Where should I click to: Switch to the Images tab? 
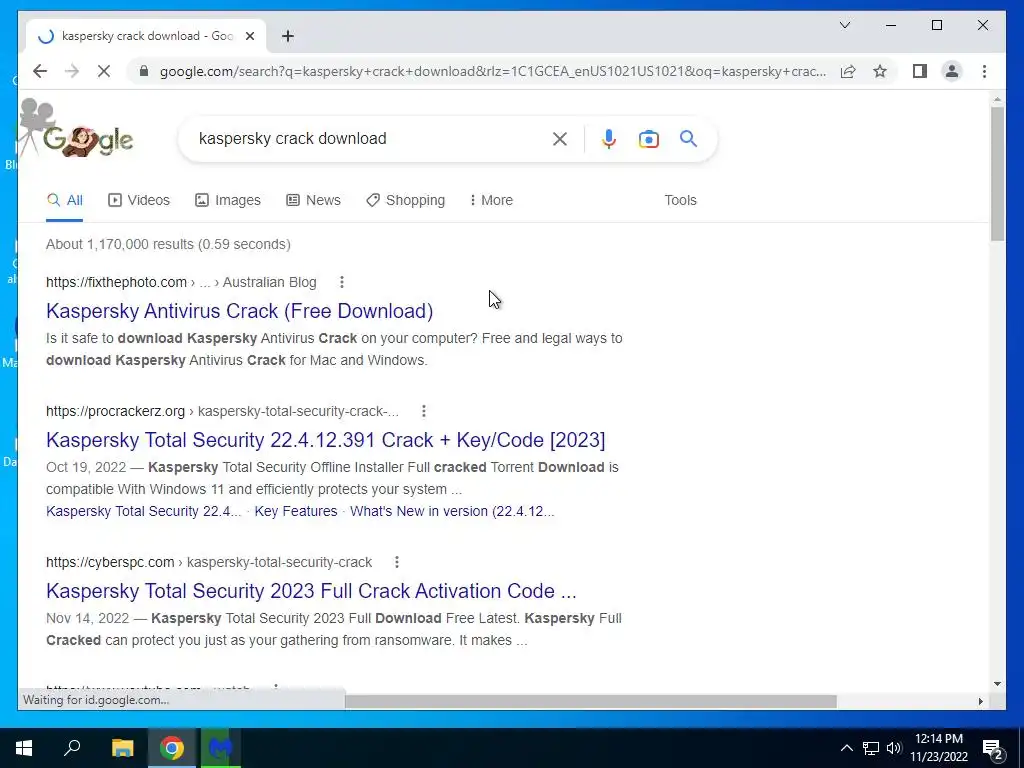[x=228, y=200]
